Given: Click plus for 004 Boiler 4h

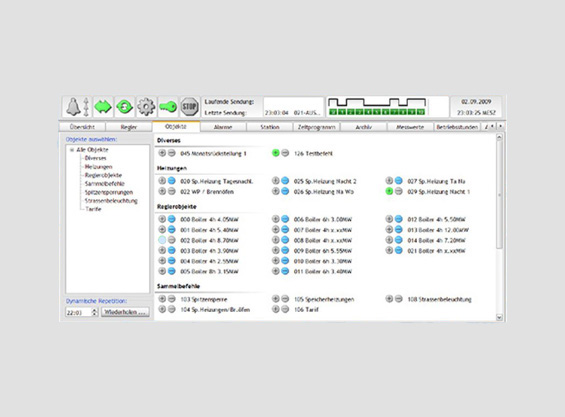Looking at the screenshot, I should pos(162,261).
